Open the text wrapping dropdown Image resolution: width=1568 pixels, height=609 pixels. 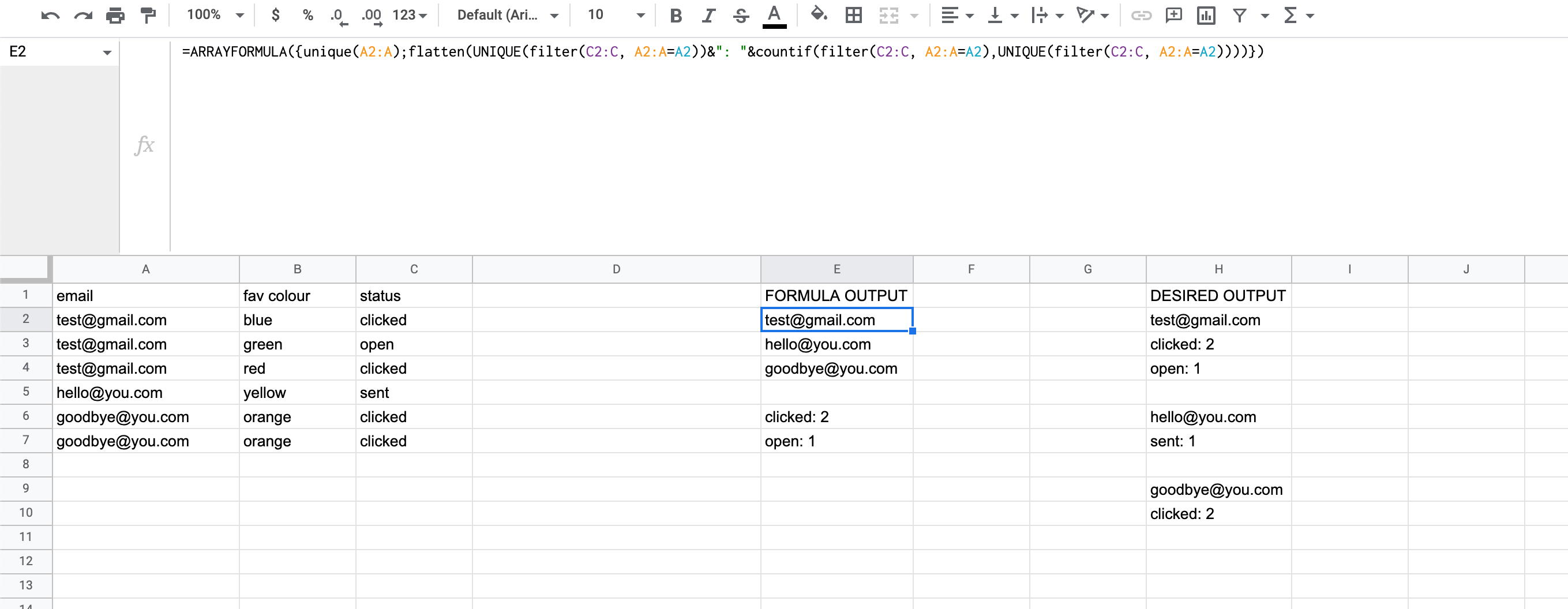[x=1047, y=15]
